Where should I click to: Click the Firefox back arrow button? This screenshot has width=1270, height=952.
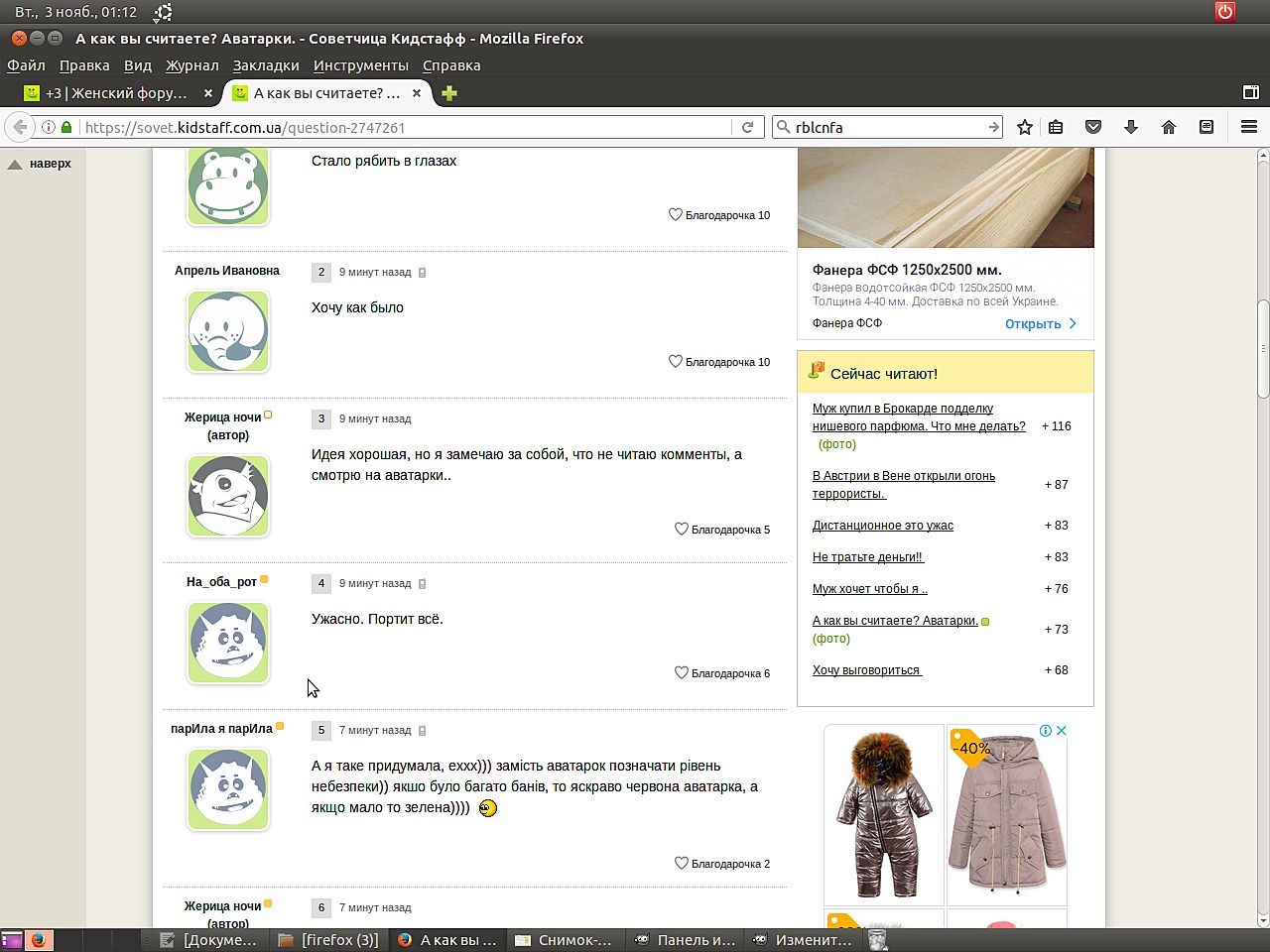(x=20, y=127)
